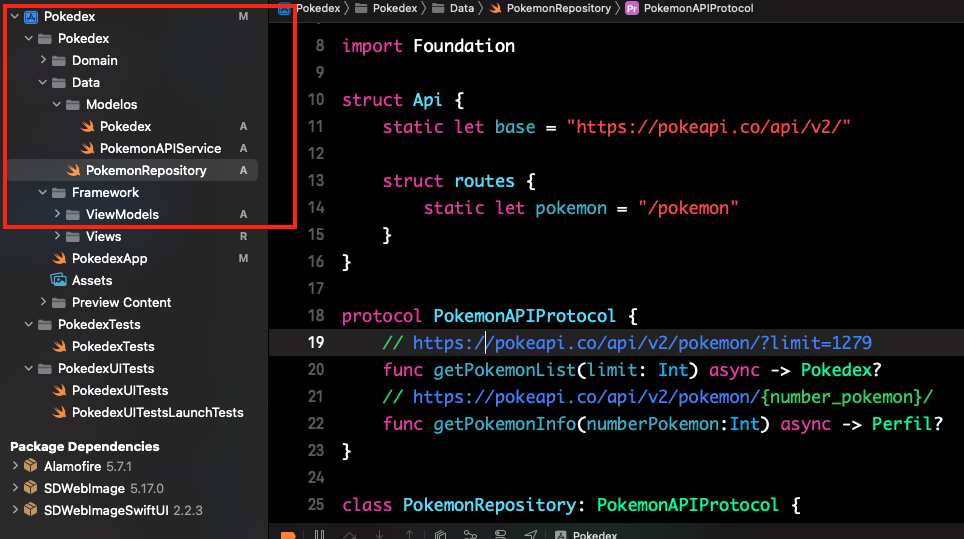Click the Debug View Hierarchy icon

tap(439, 535)
